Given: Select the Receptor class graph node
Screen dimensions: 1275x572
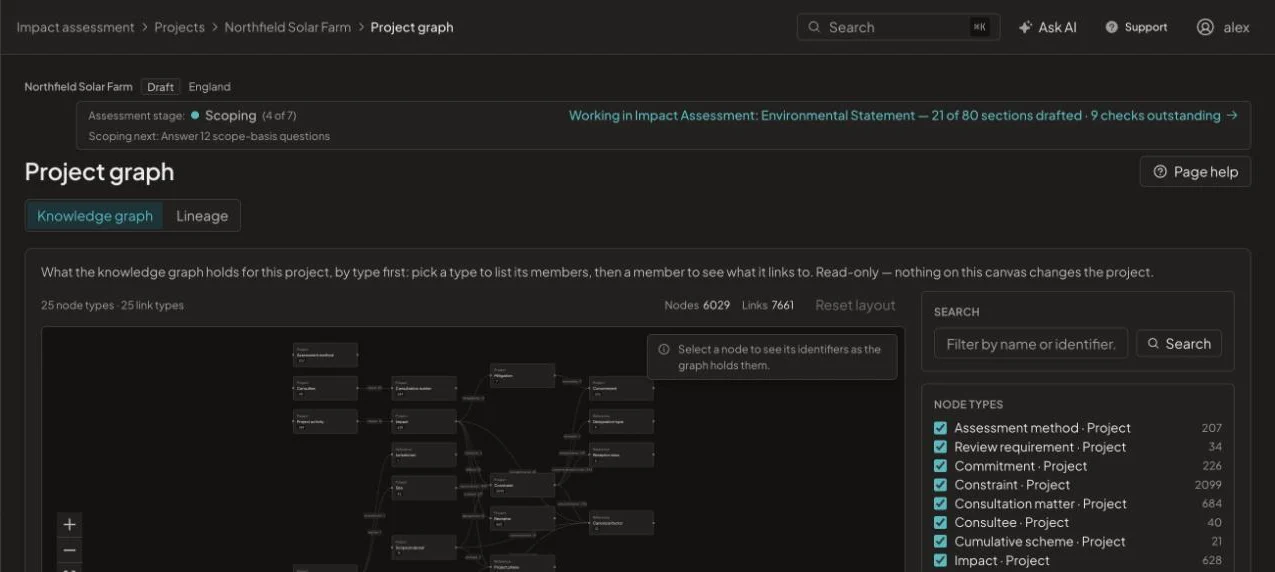Looking at the screenshot, I should click(x=621, y=455).
